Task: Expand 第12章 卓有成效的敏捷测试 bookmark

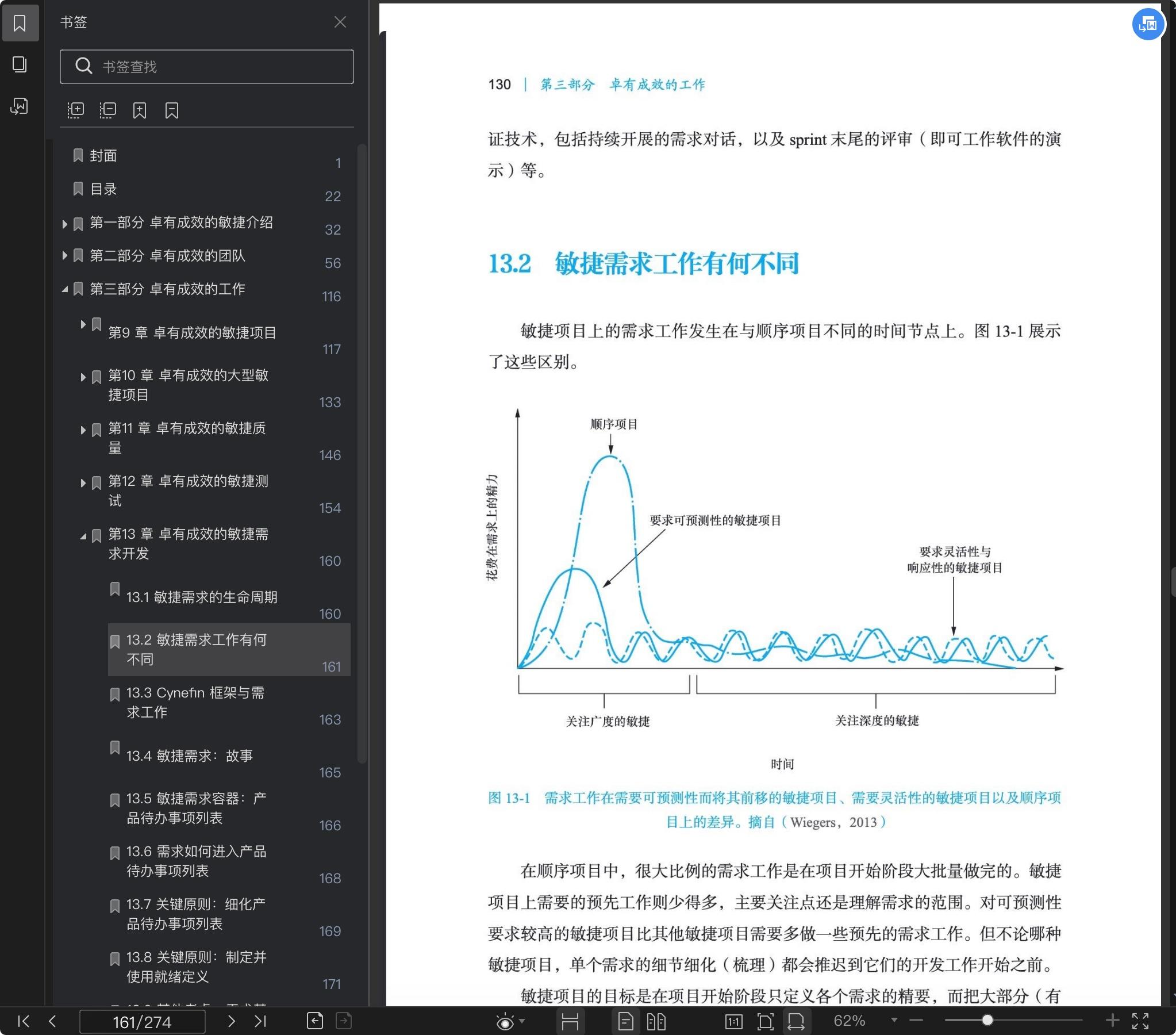Action: click(x=83, y=483)
